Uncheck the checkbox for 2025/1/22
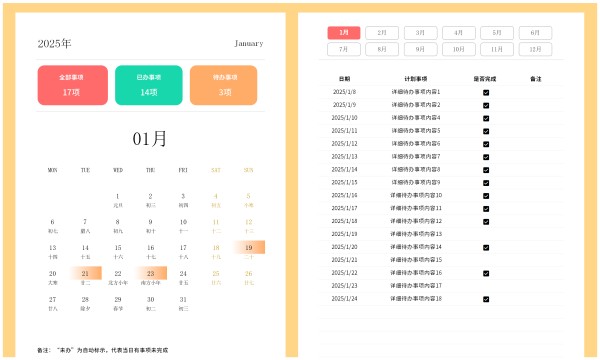The width and height of the screenshot is (600, 360). (x=486, y=273)
